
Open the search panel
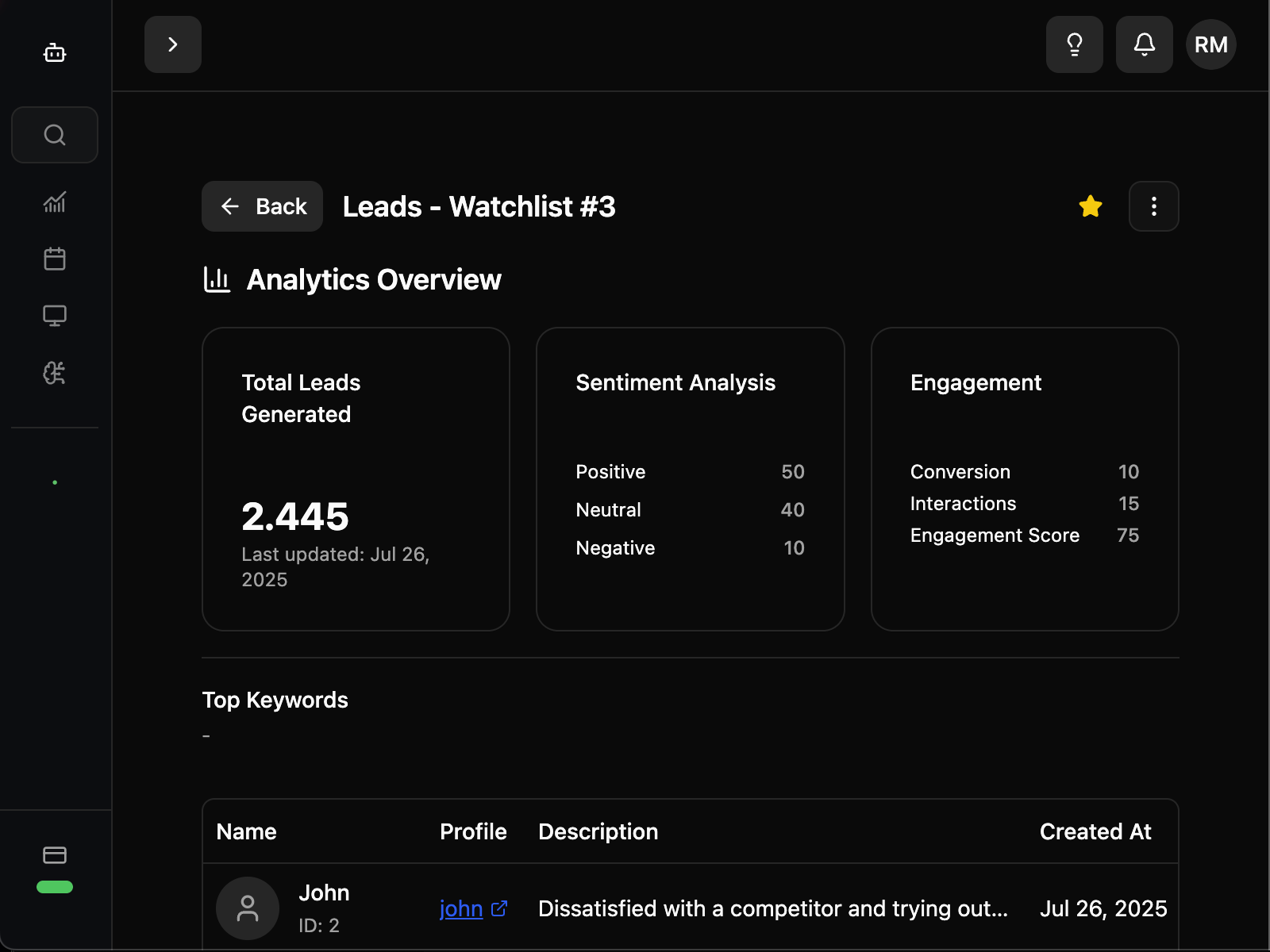click(54, 135)
